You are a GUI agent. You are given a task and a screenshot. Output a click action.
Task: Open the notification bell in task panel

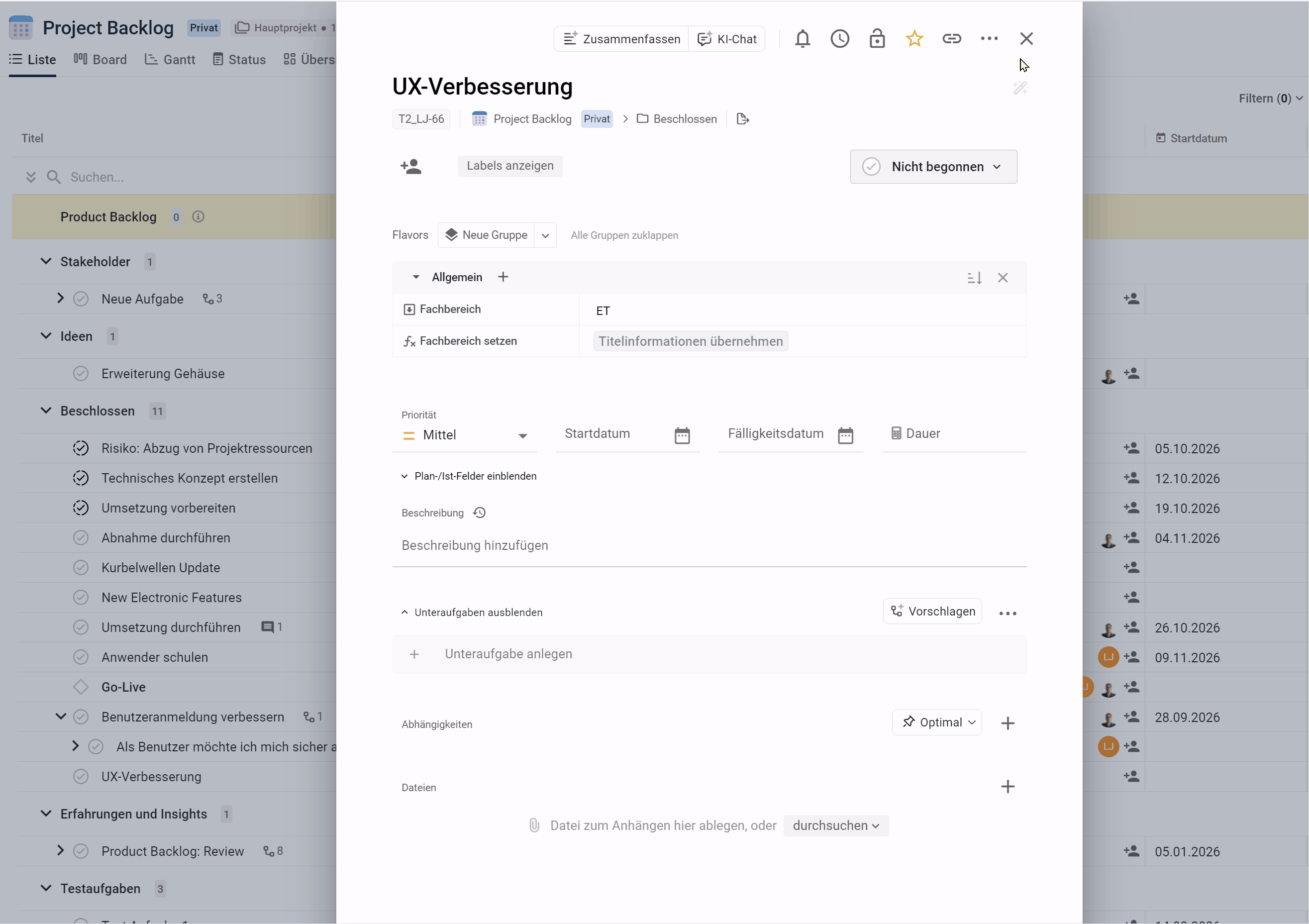click(802, 39)
